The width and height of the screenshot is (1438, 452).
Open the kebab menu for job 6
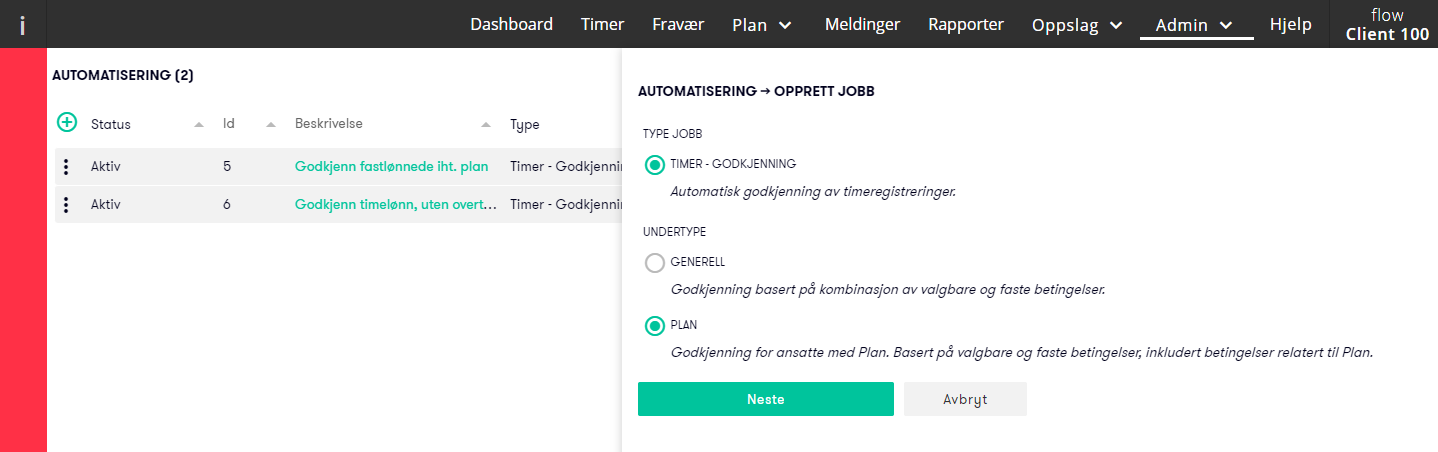66,205
